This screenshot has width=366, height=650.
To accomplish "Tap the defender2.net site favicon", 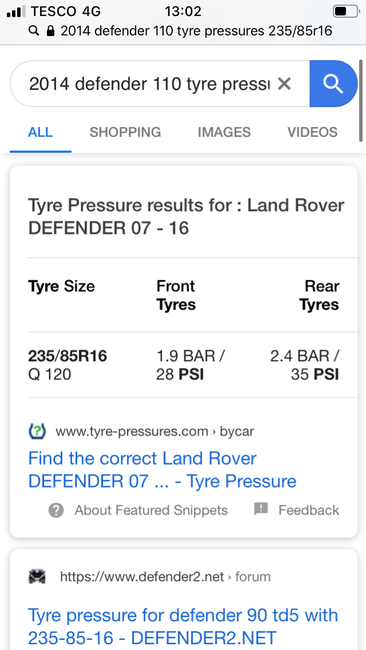I will point(37,577).
